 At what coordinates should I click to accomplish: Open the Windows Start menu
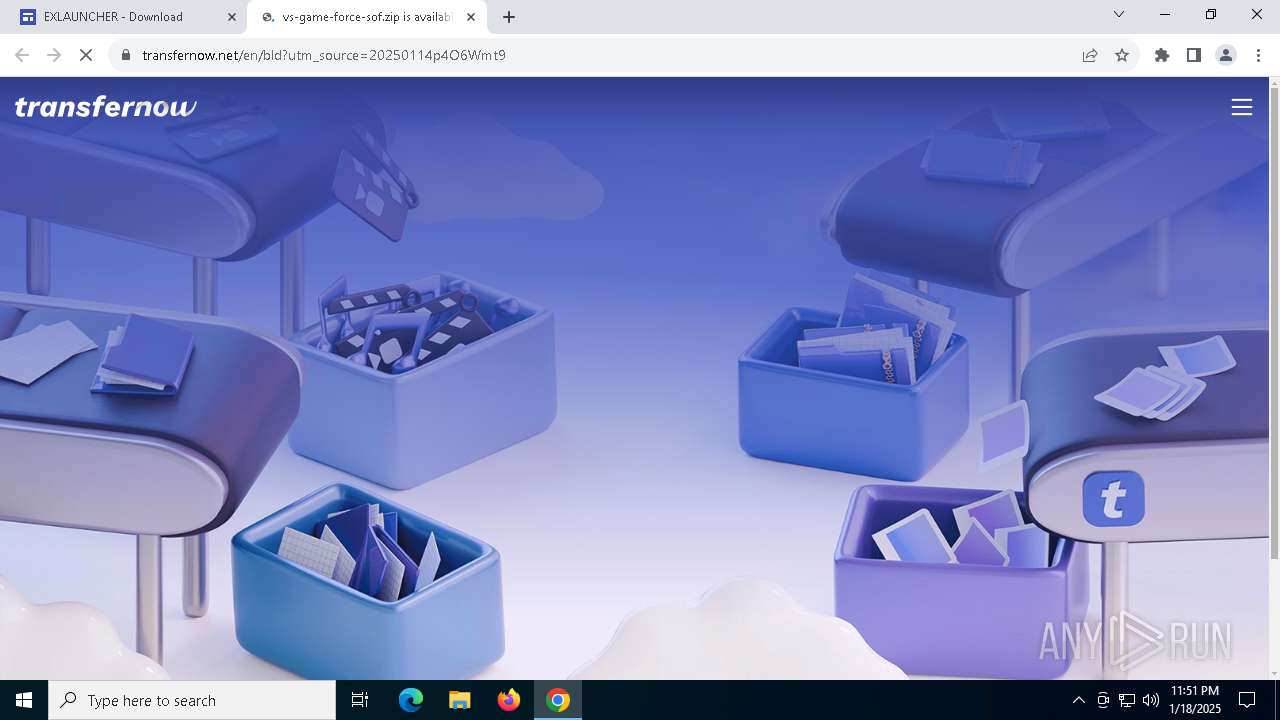coord(24,700)
